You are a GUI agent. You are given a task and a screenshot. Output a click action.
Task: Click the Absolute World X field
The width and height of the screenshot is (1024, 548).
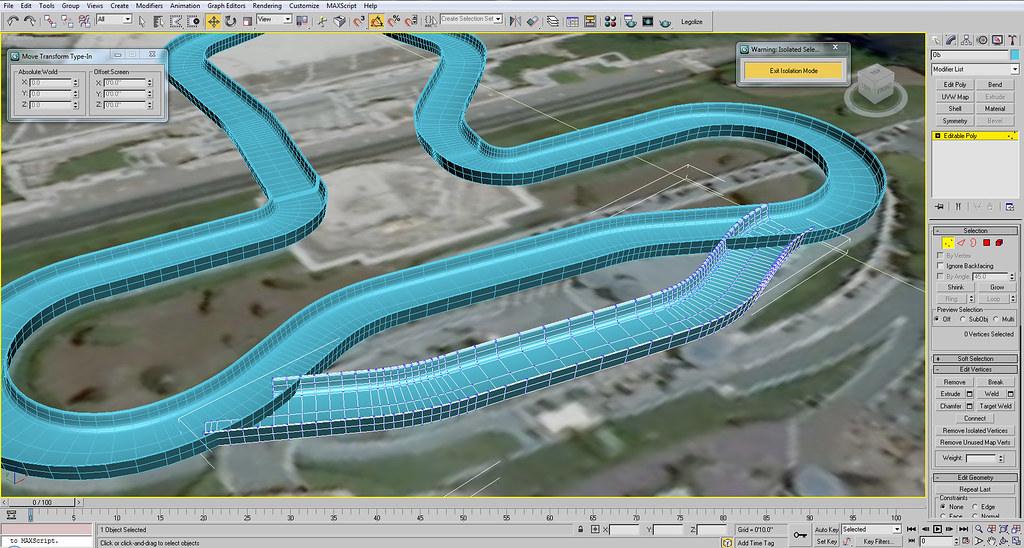51,83
